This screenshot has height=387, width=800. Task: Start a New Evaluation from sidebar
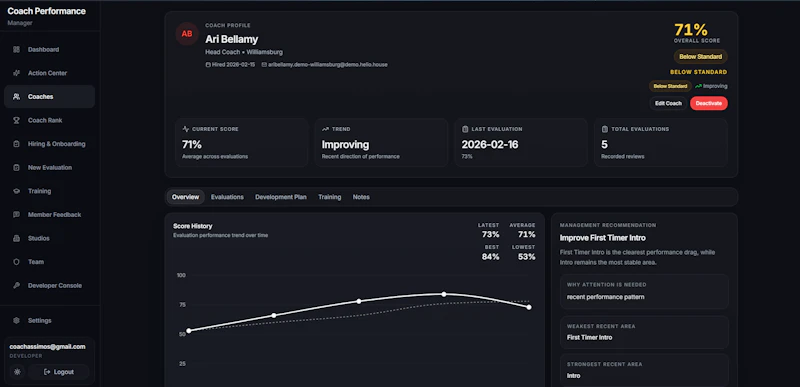tap(49, 167)
